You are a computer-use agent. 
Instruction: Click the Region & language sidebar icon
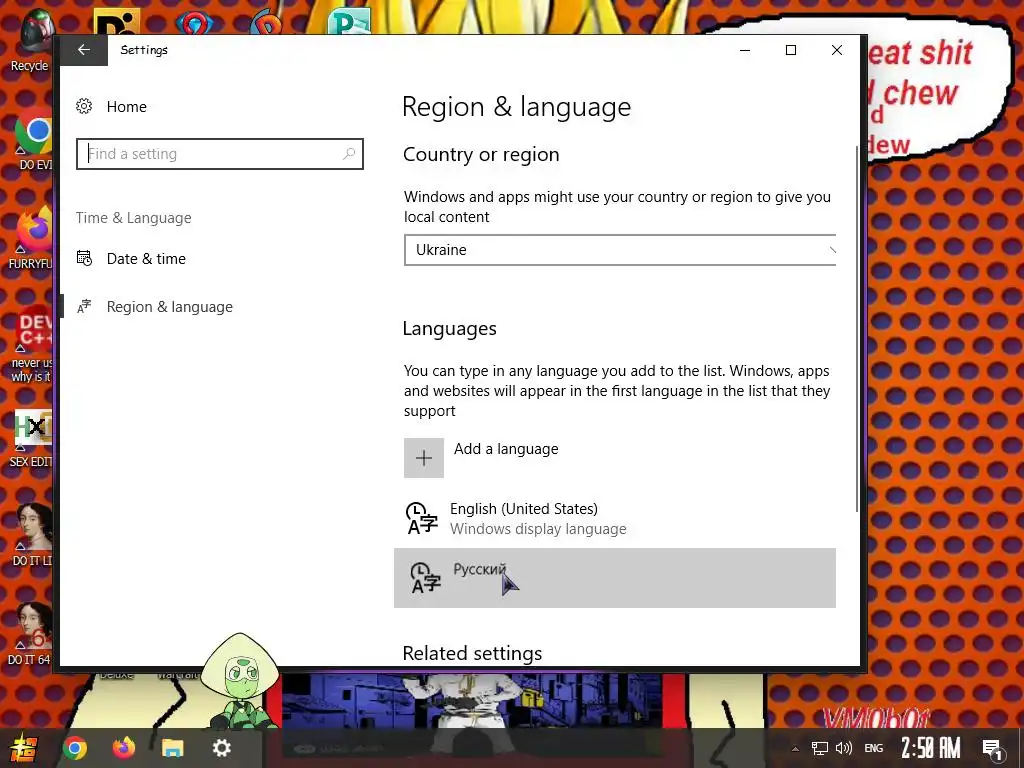[x=84, y=306]
